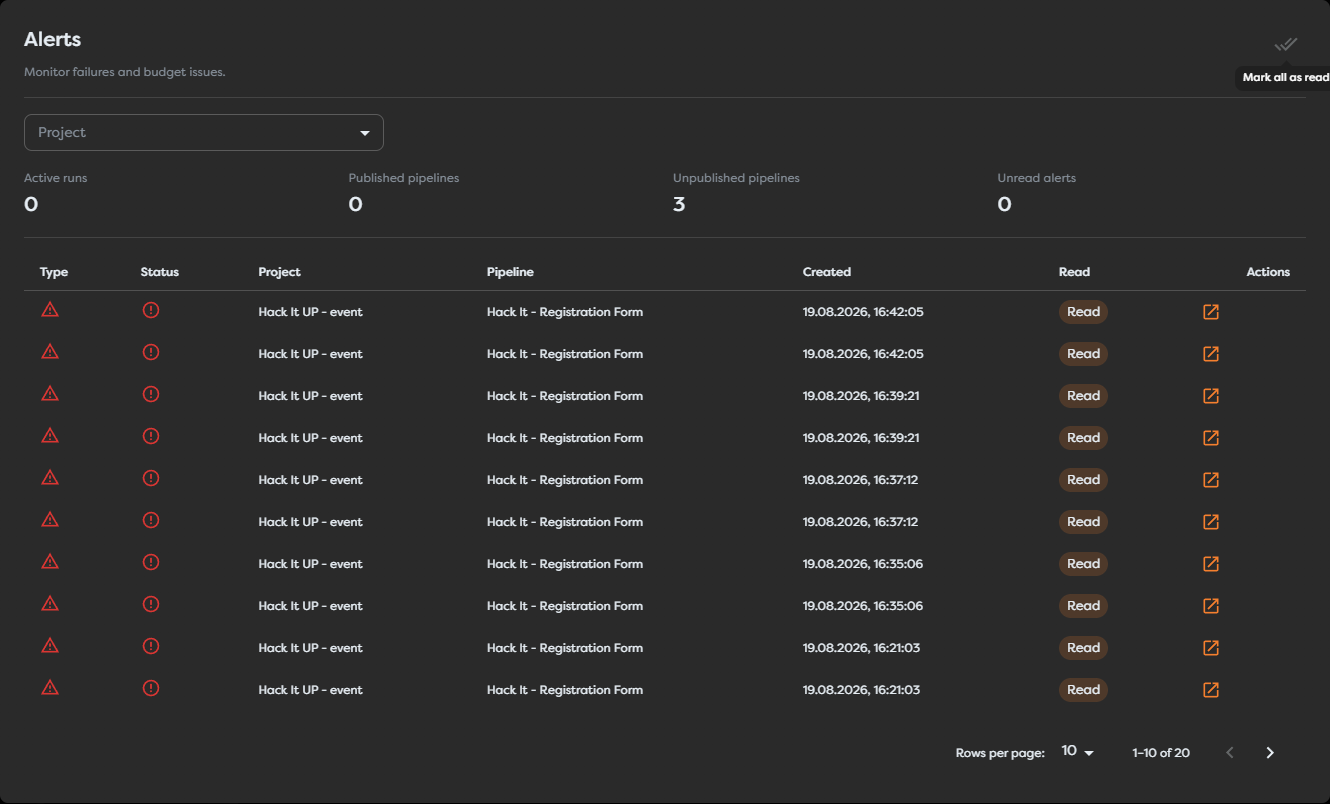Click the Read badge in the upper 16:37:12 row

click(x=1083, y=480)
